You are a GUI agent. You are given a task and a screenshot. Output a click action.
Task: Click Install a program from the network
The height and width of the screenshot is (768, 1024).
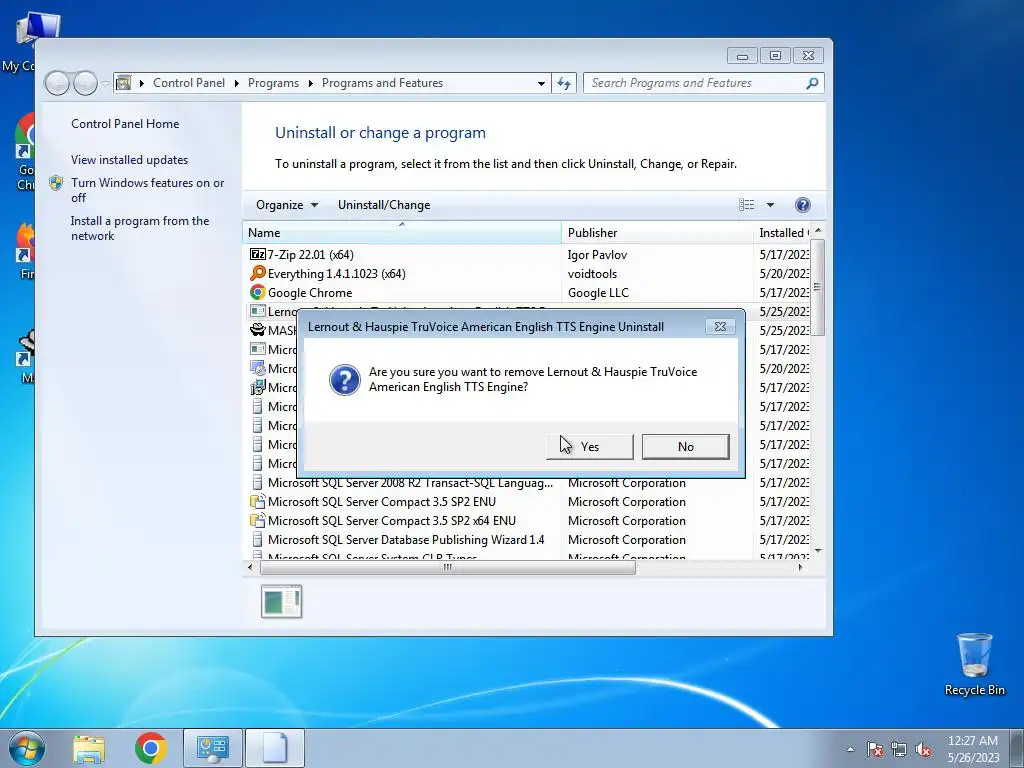tap(140, 228)
